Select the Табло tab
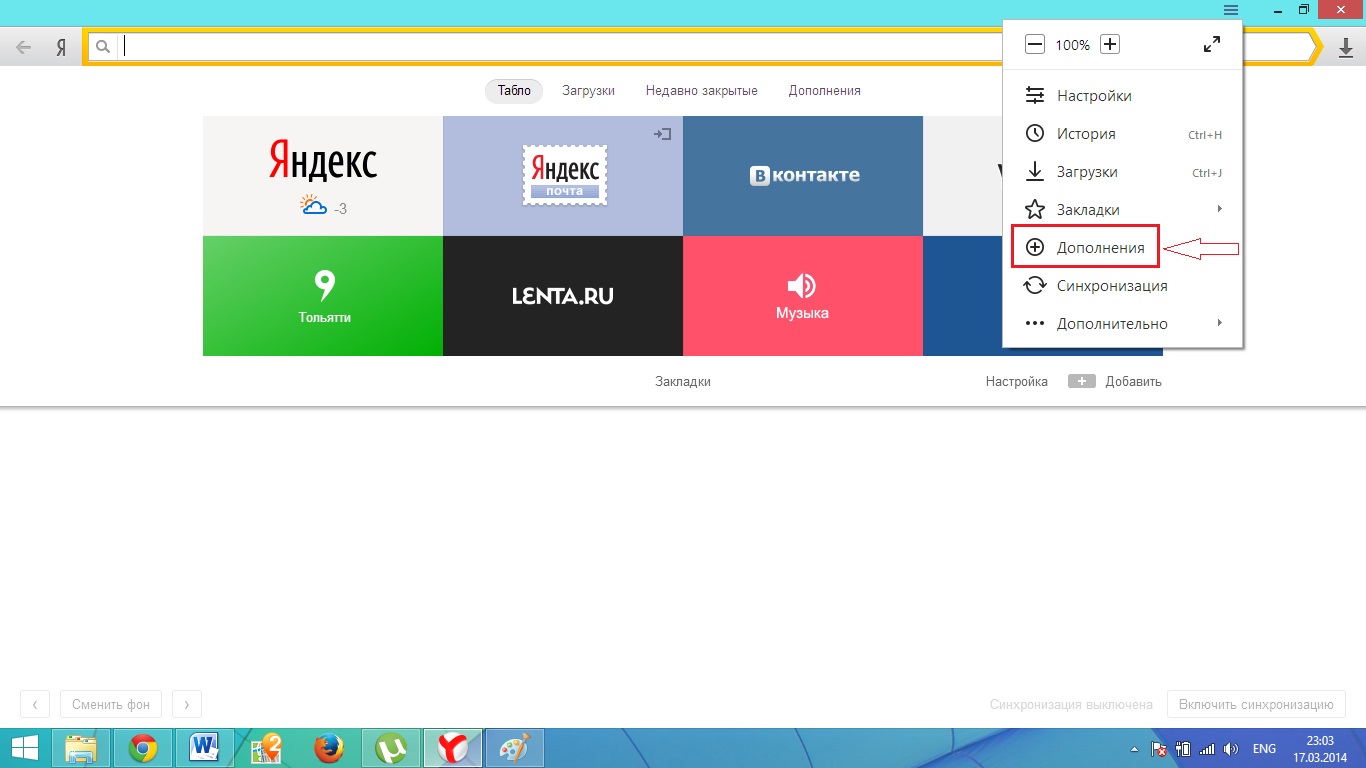The width and height of the screenshot is (1366, 768). click(x=514, y=91)
